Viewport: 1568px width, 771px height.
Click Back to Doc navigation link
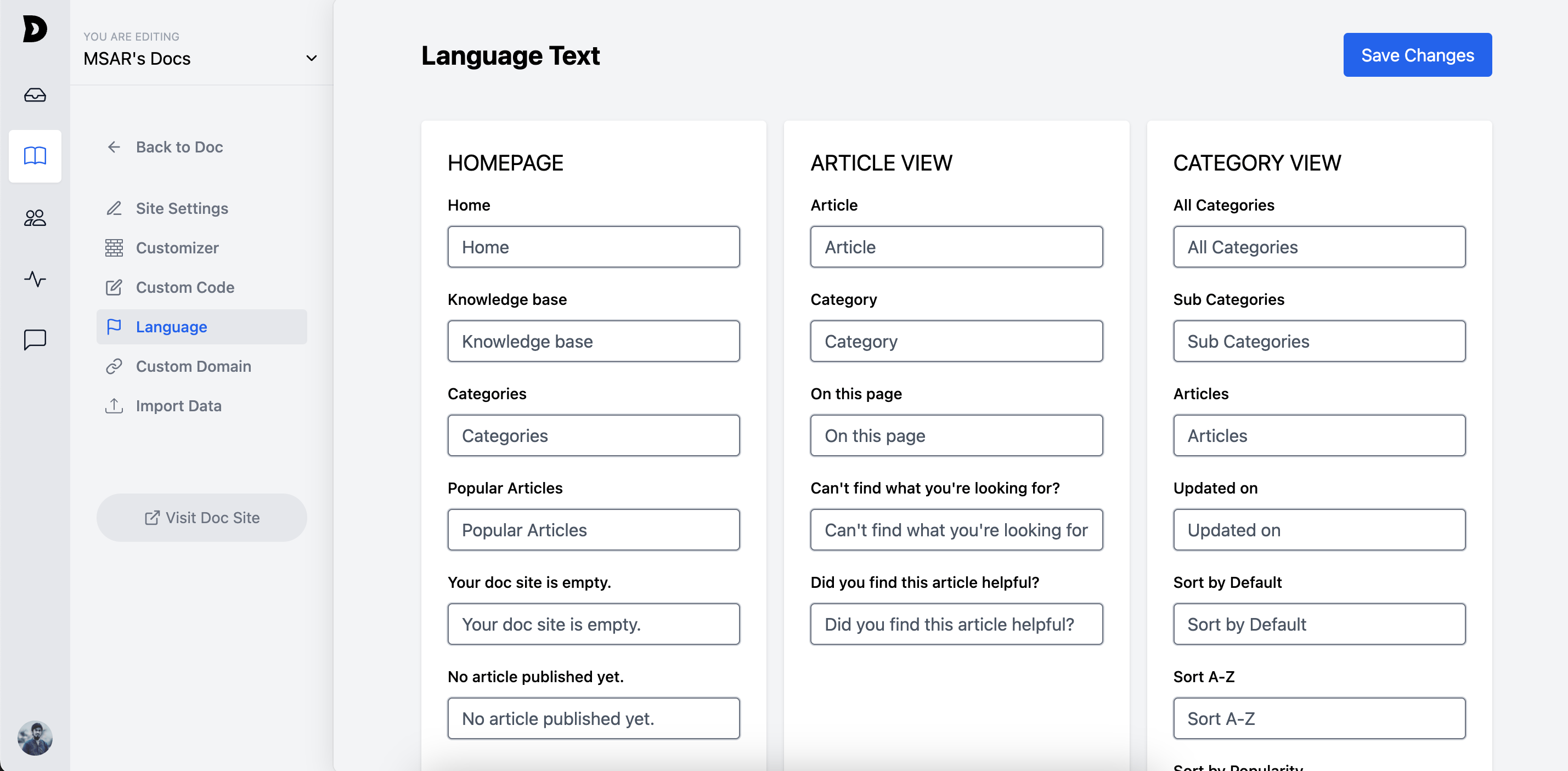[x=179, y=147]
